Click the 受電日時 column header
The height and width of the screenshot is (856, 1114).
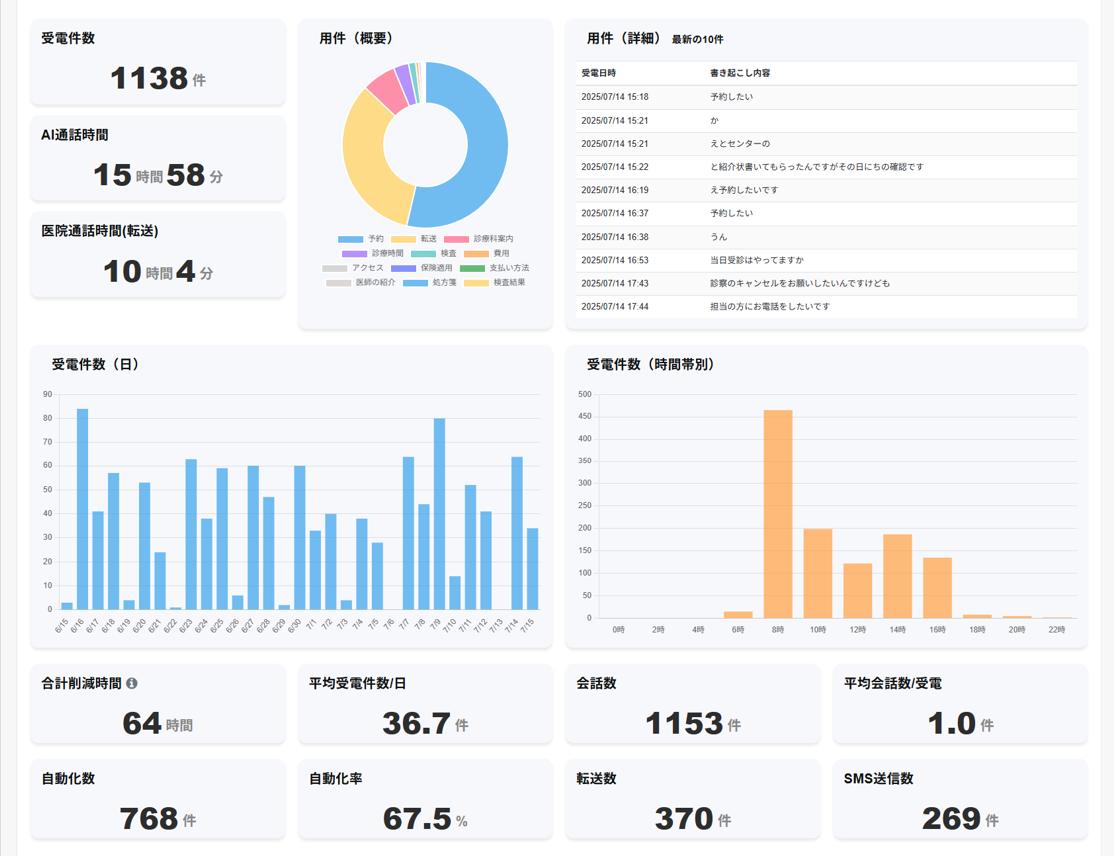pos(599,73)
